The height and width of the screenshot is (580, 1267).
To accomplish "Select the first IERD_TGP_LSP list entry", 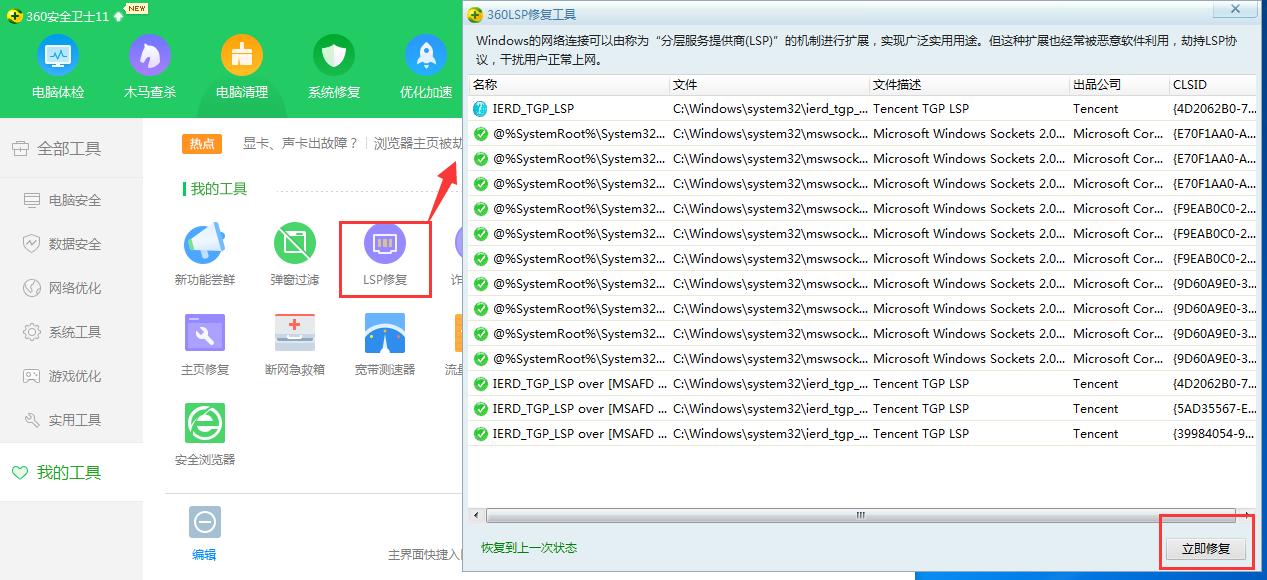I will (535, 108).
